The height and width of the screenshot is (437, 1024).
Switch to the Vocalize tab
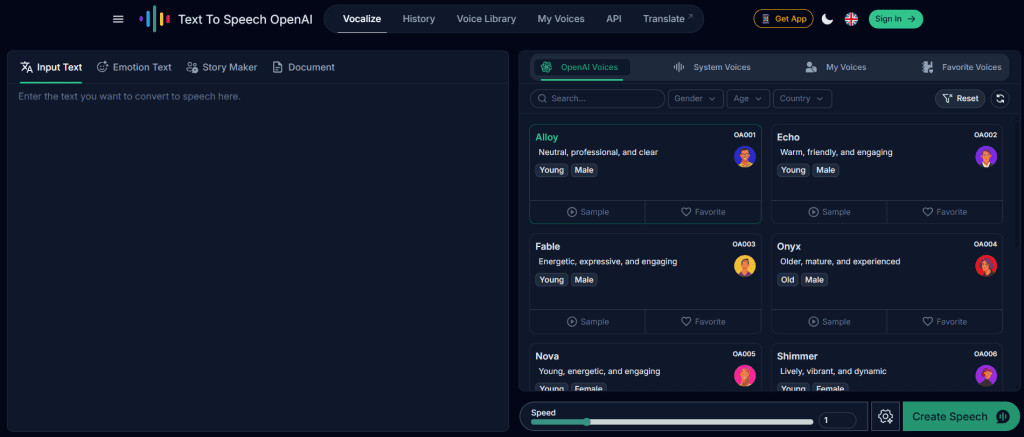pos(362,19)
